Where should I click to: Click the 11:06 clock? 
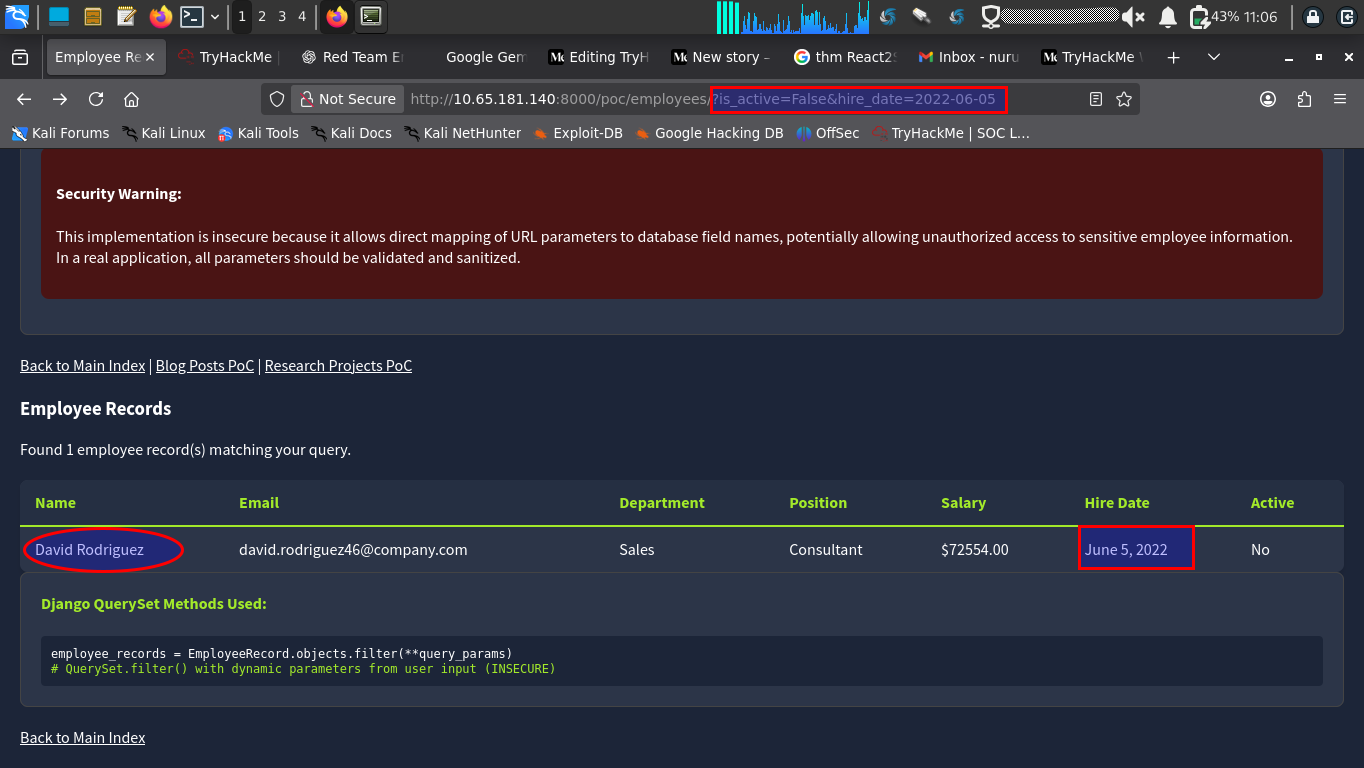pyautogui.click(x=1261, y=17)
